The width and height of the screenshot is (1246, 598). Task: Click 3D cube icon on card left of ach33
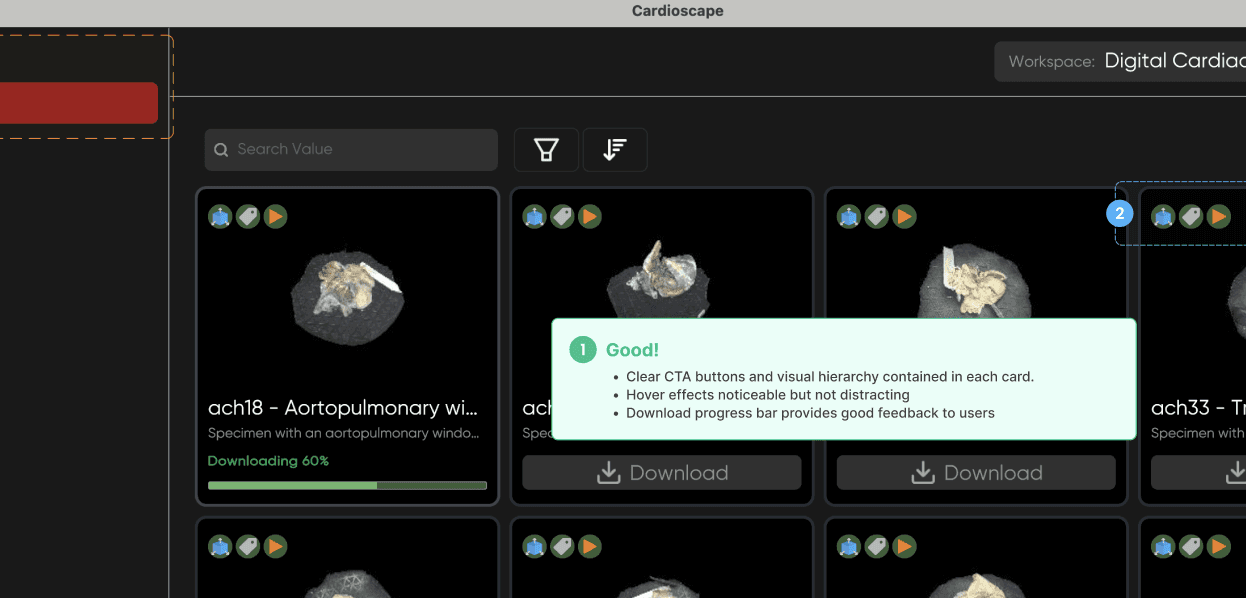pyautogui.click(x=849, y=216)
